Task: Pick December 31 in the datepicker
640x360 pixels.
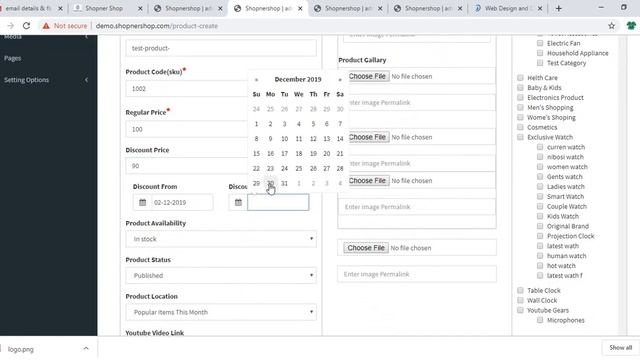Action: (x=284, y=183)
